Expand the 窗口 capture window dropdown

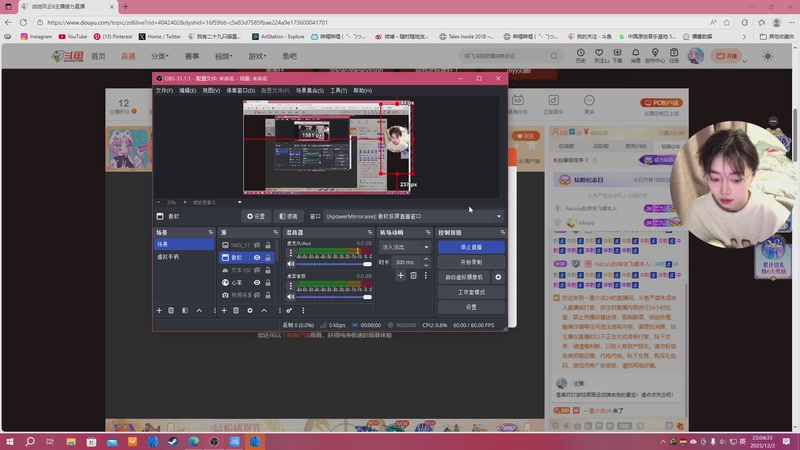[x=498, y=216]
